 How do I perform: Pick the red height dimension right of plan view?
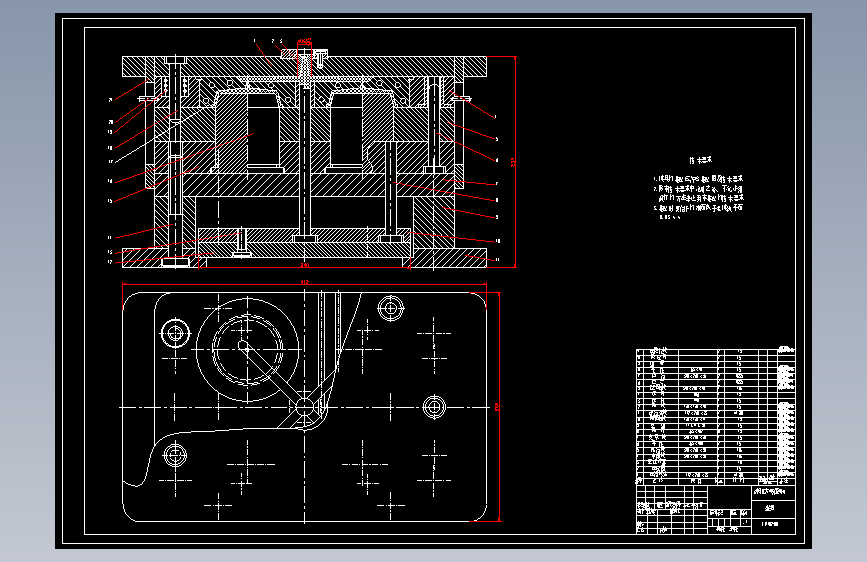click(498, 407)
